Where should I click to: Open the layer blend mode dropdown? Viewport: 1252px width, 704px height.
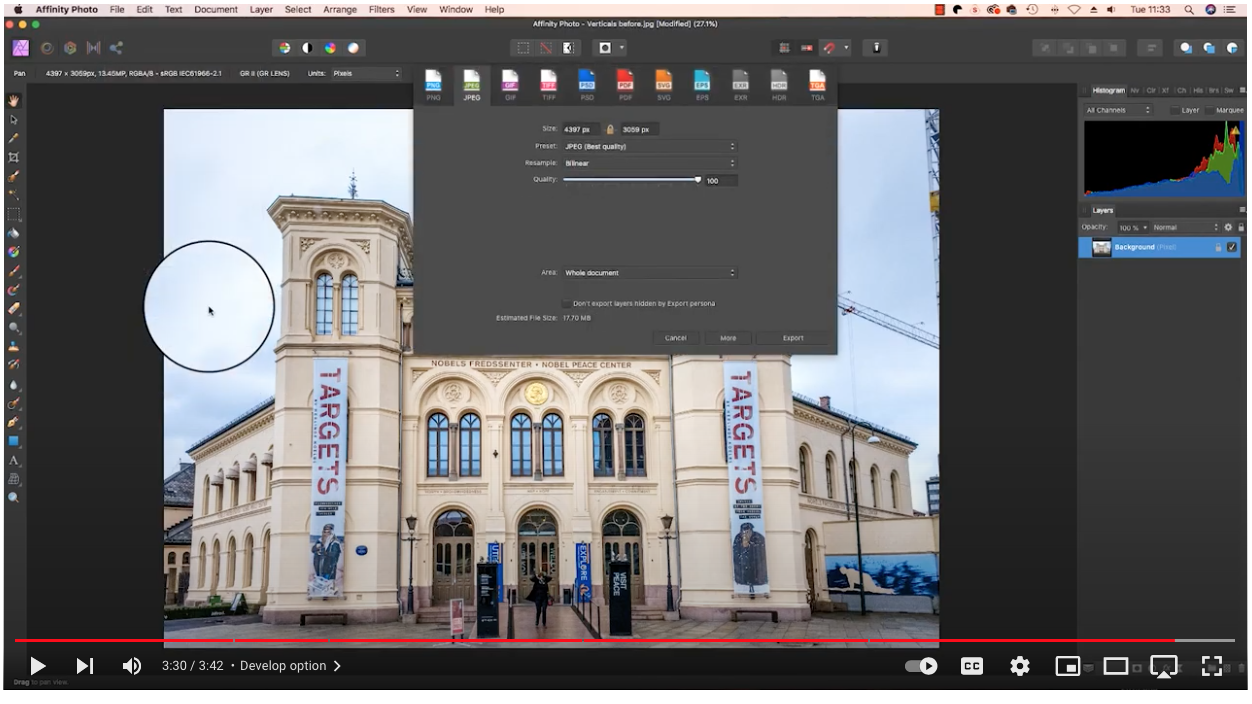click(1186, 228)
